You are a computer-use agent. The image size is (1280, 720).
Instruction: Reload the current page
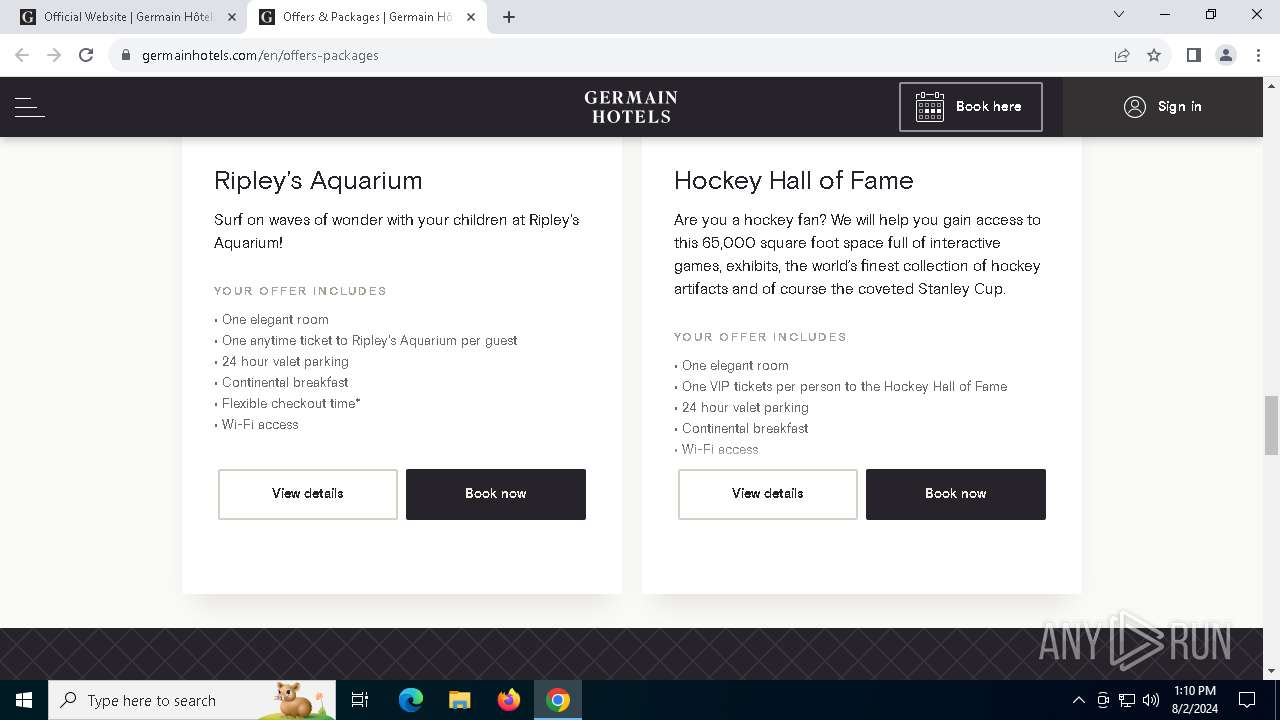pos(86,55)
